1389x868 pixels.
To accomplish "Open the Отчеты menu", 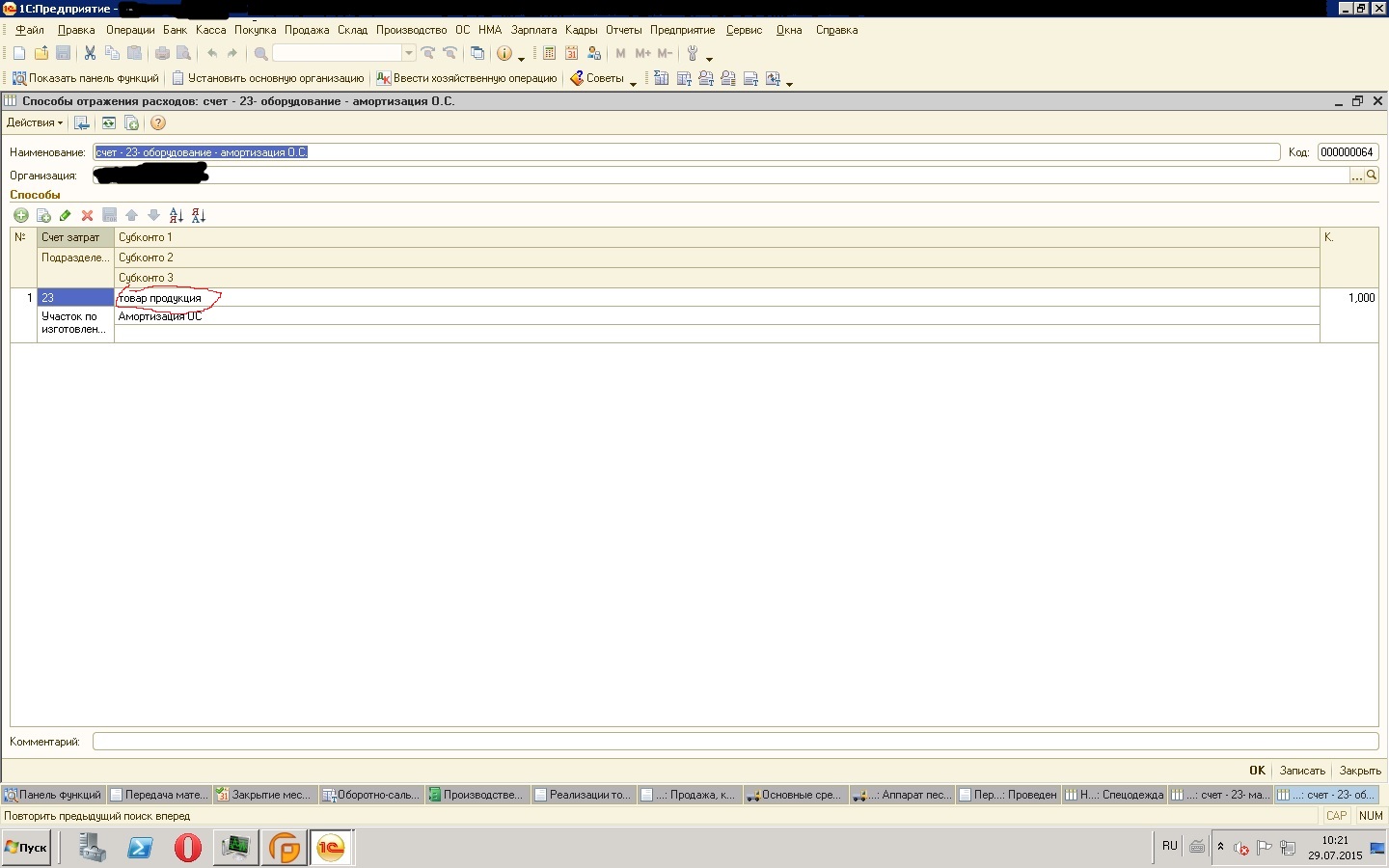I will click(623, 30).
